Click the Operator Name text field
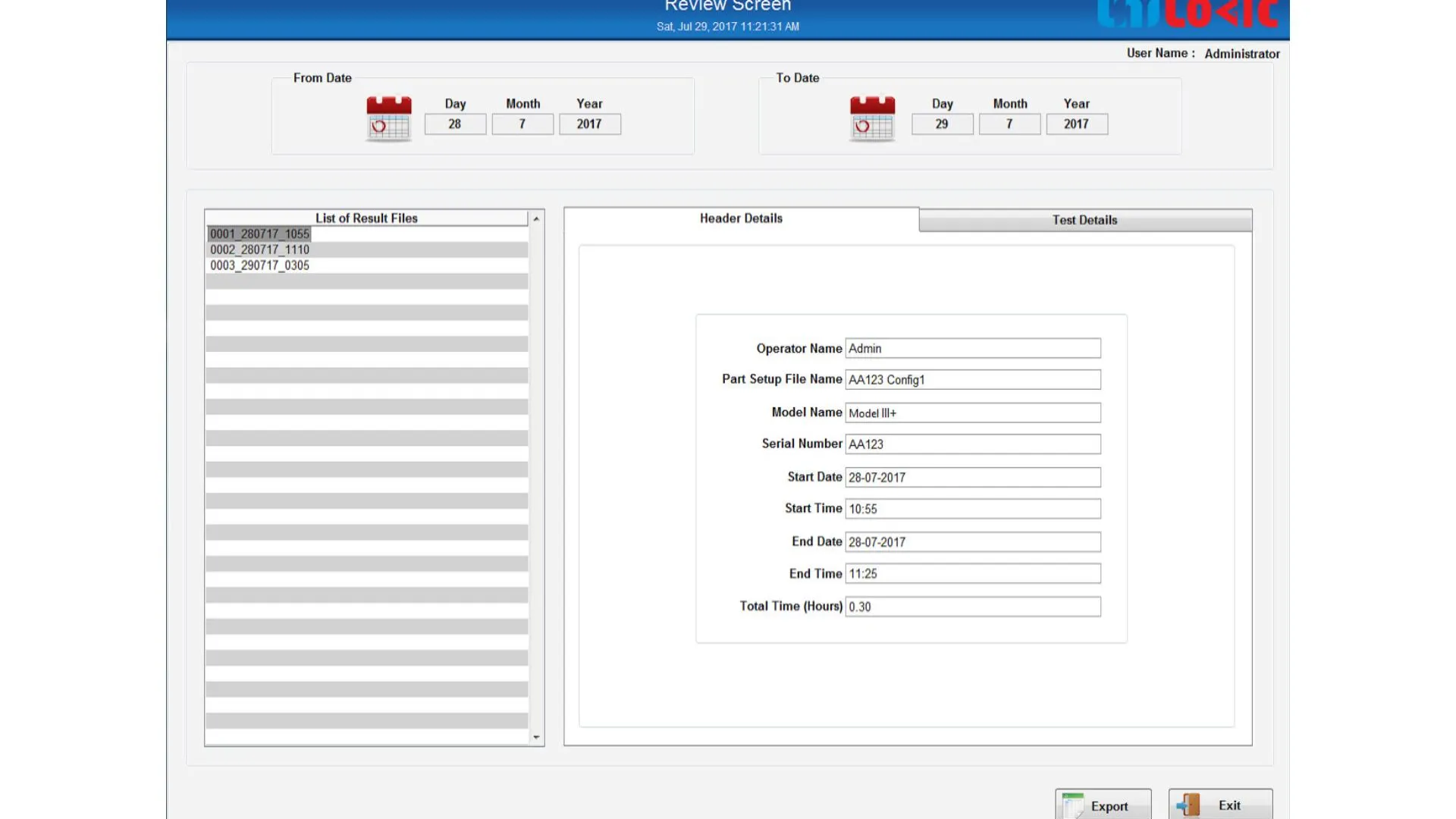1456x819 pixels. point(972,348)
